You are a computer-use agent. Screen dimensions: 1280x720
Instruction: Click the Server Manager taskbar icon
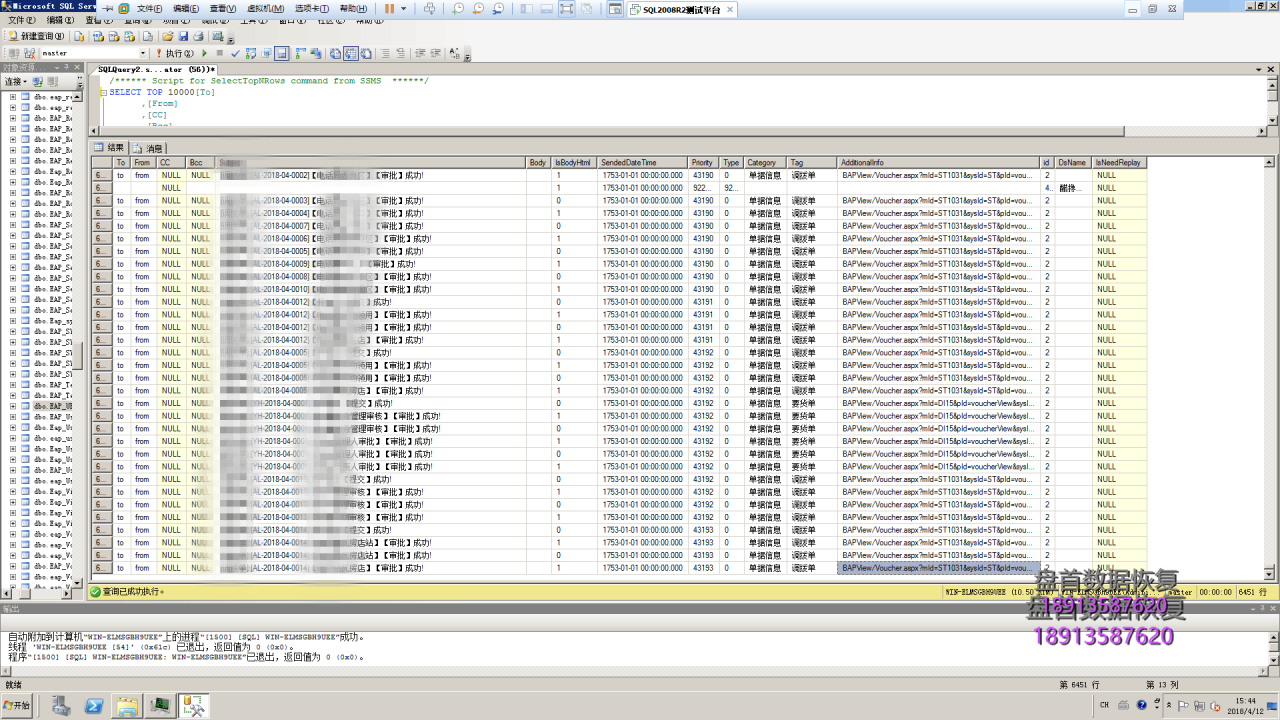(x=61, y=706)
